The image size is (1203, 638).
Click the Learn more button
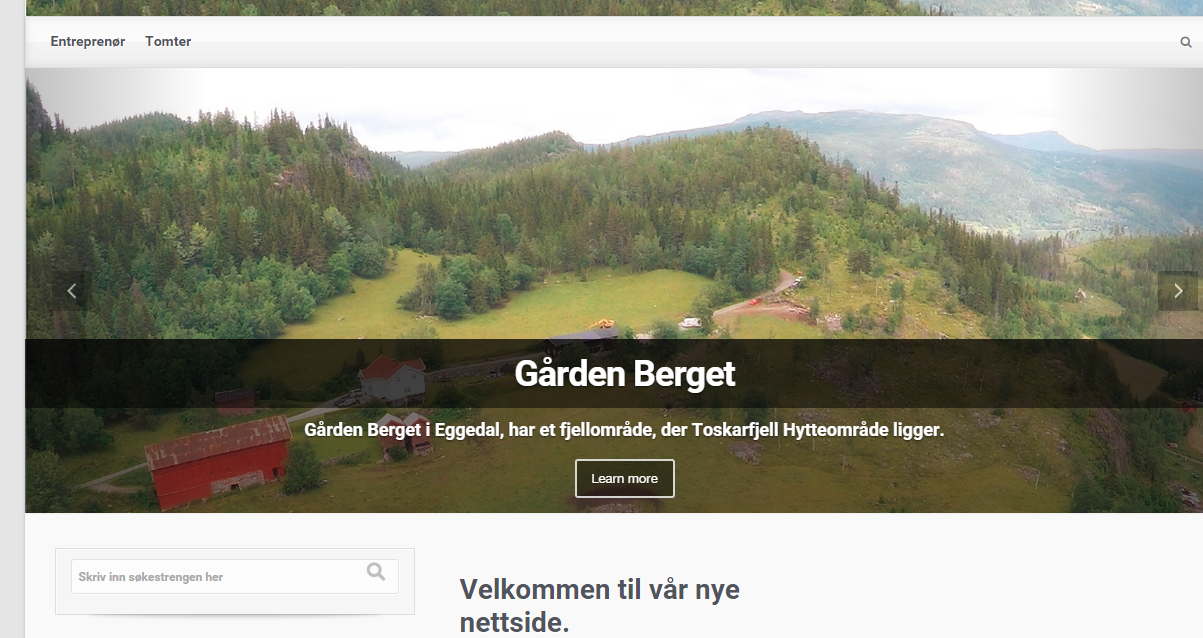[x=625, y=478]
